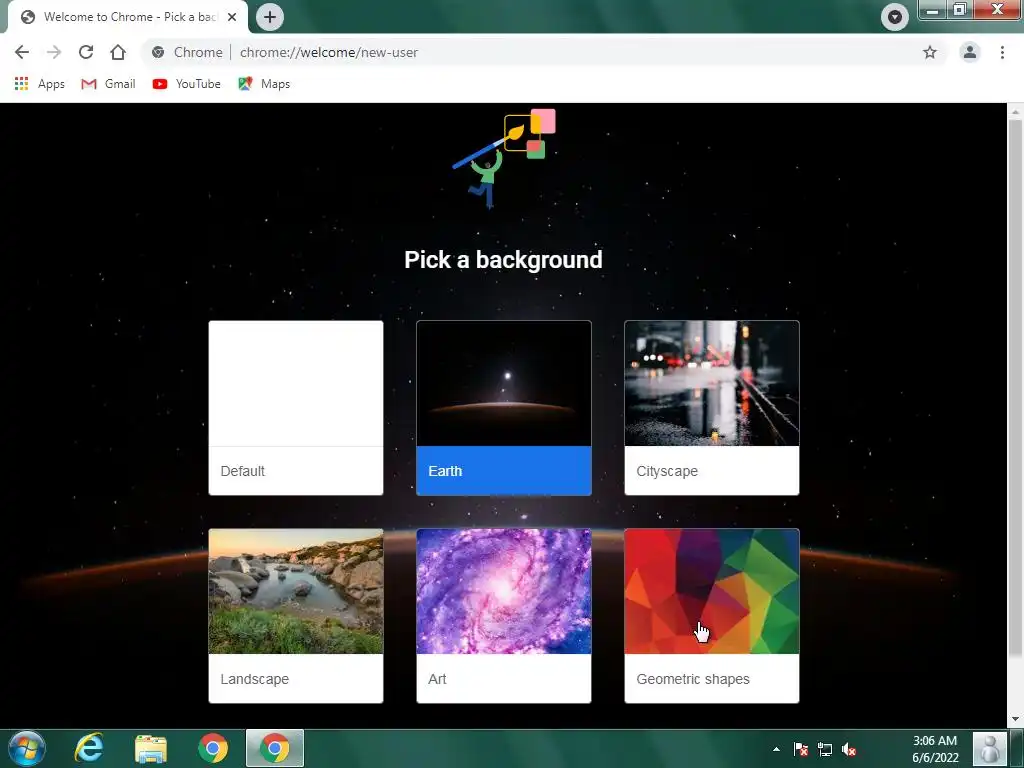Reload the welcome page

pyautogui.click(x=86, y=52)
